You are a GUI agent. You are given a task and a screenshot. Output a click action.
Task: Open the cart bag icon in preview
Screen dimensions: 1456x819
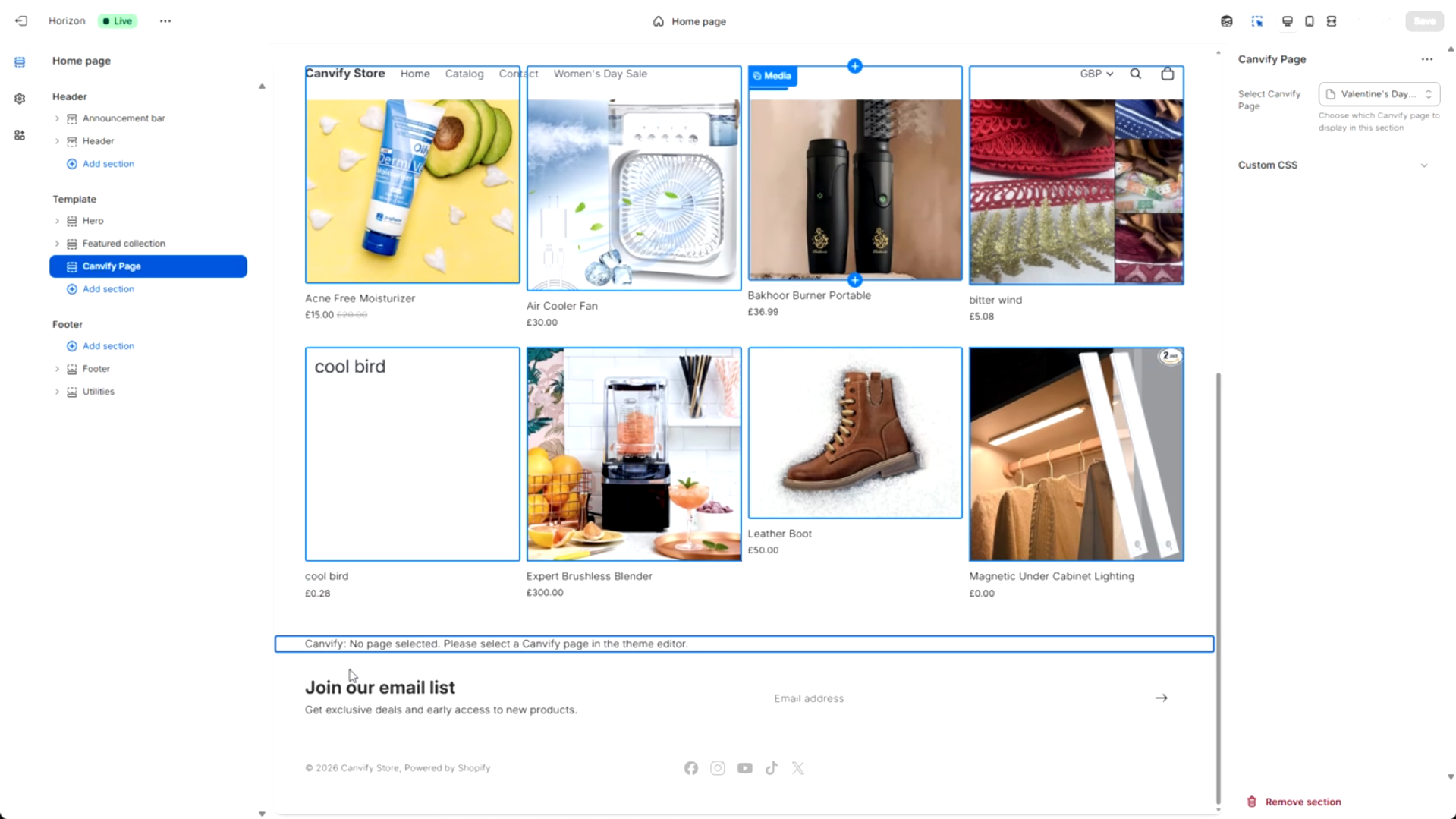(1167, 74)
